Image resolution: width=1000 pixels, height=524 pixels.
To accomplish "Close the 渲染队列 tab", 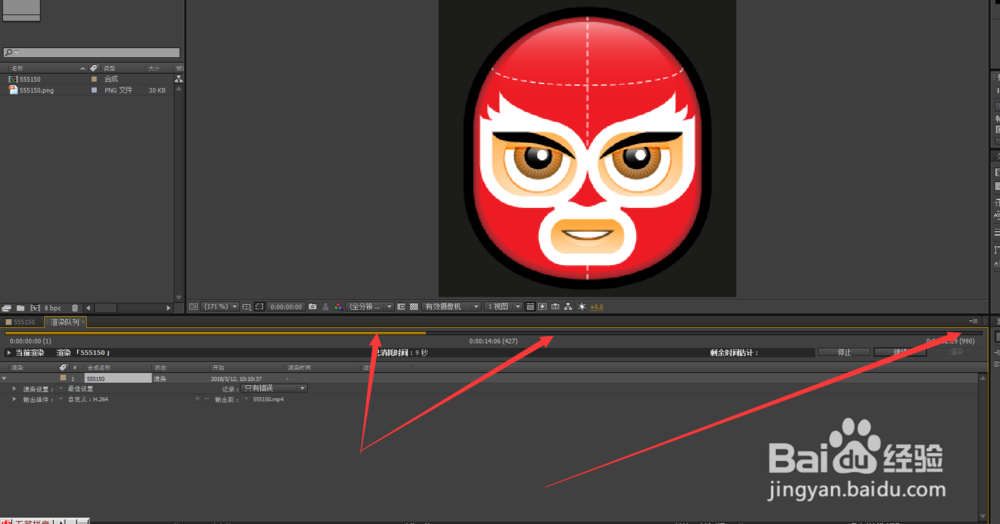I will [83, 323].
